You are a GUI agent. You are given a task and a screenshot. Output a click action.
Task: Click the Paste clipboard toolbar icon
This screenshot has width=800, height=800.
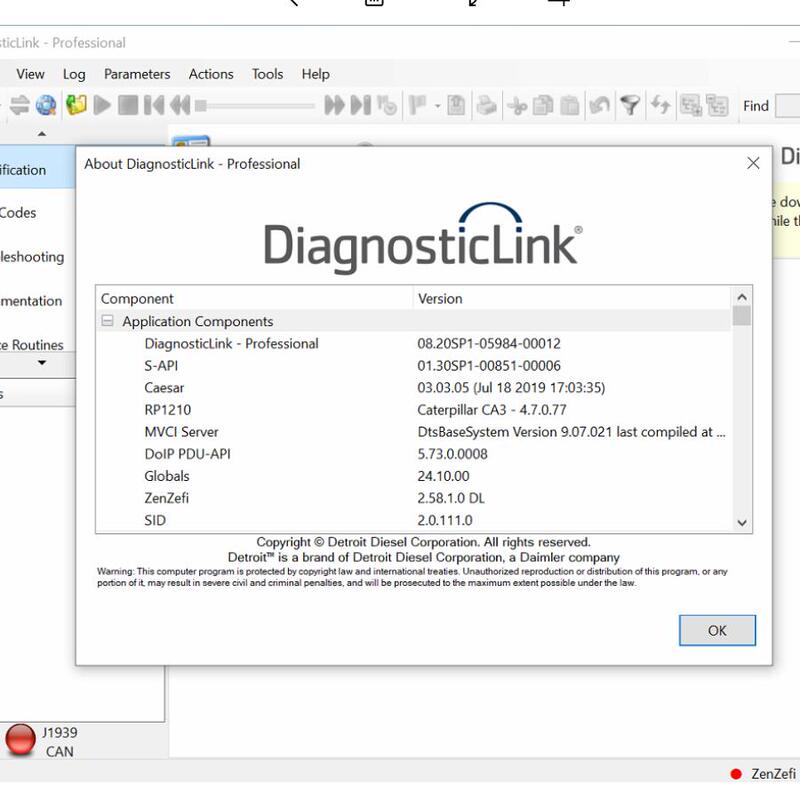click(569, 106)
